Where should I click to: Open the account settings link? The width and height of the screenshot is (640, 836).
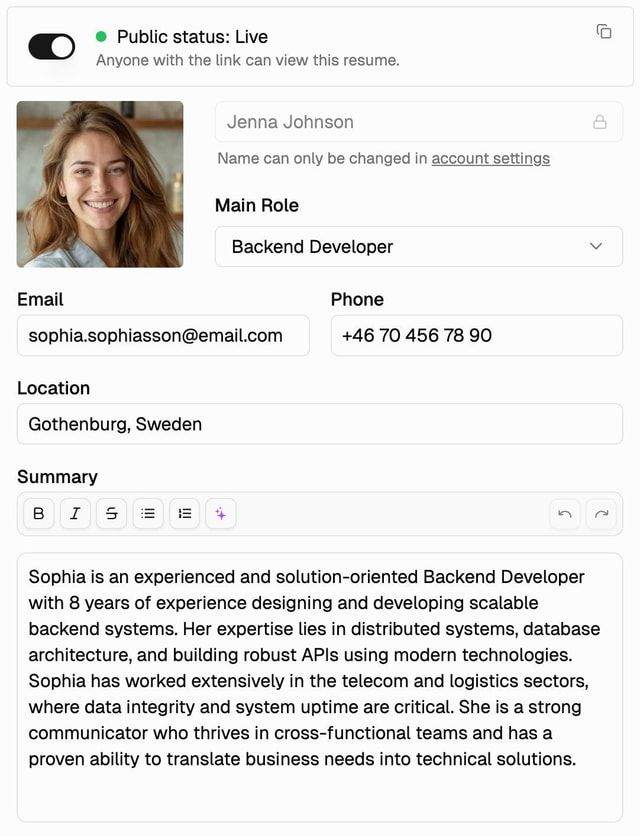(x=490, y=158)
